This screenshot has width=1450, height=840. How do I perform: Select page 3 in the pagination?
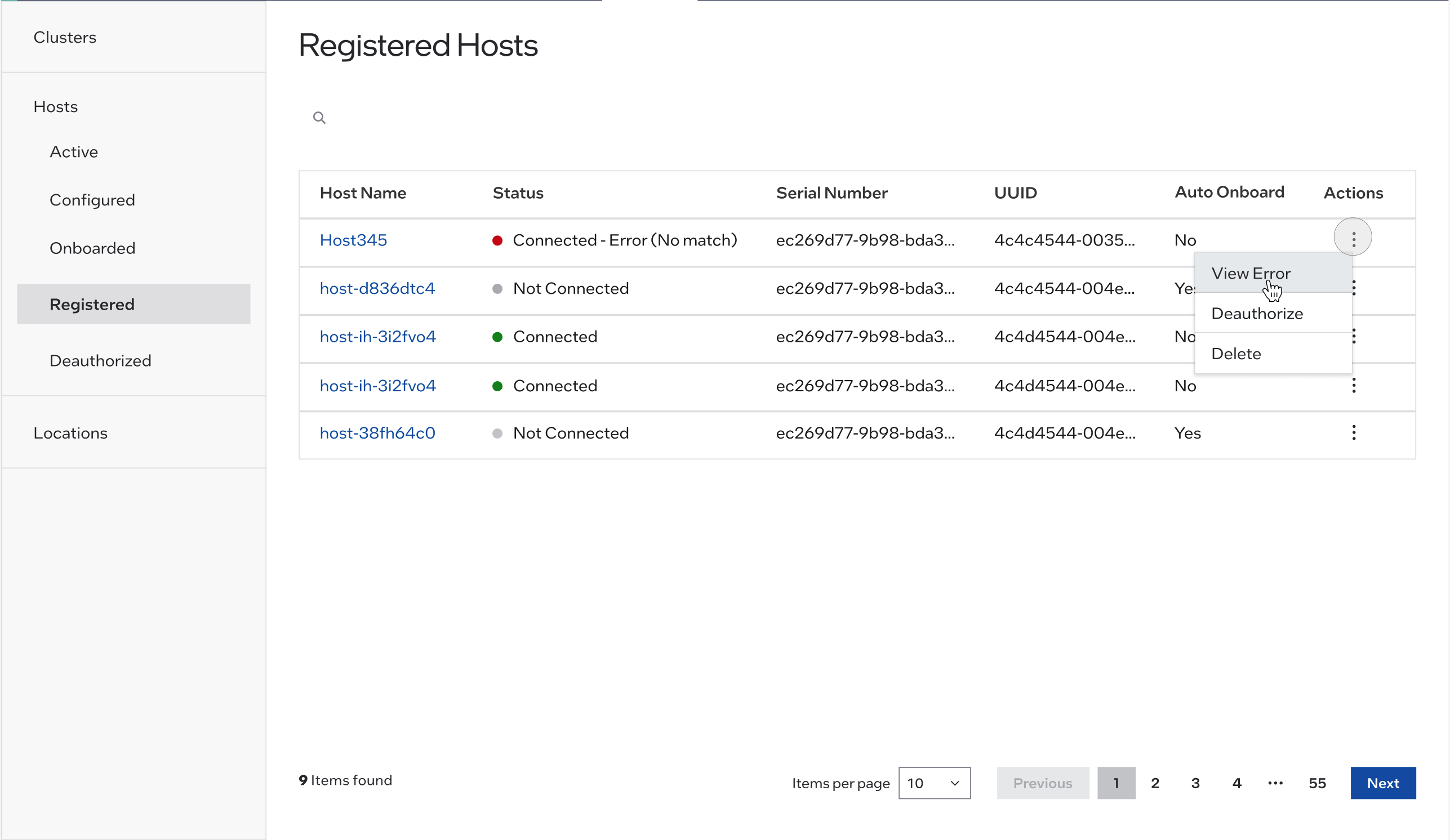click(x=1195, y=783)
